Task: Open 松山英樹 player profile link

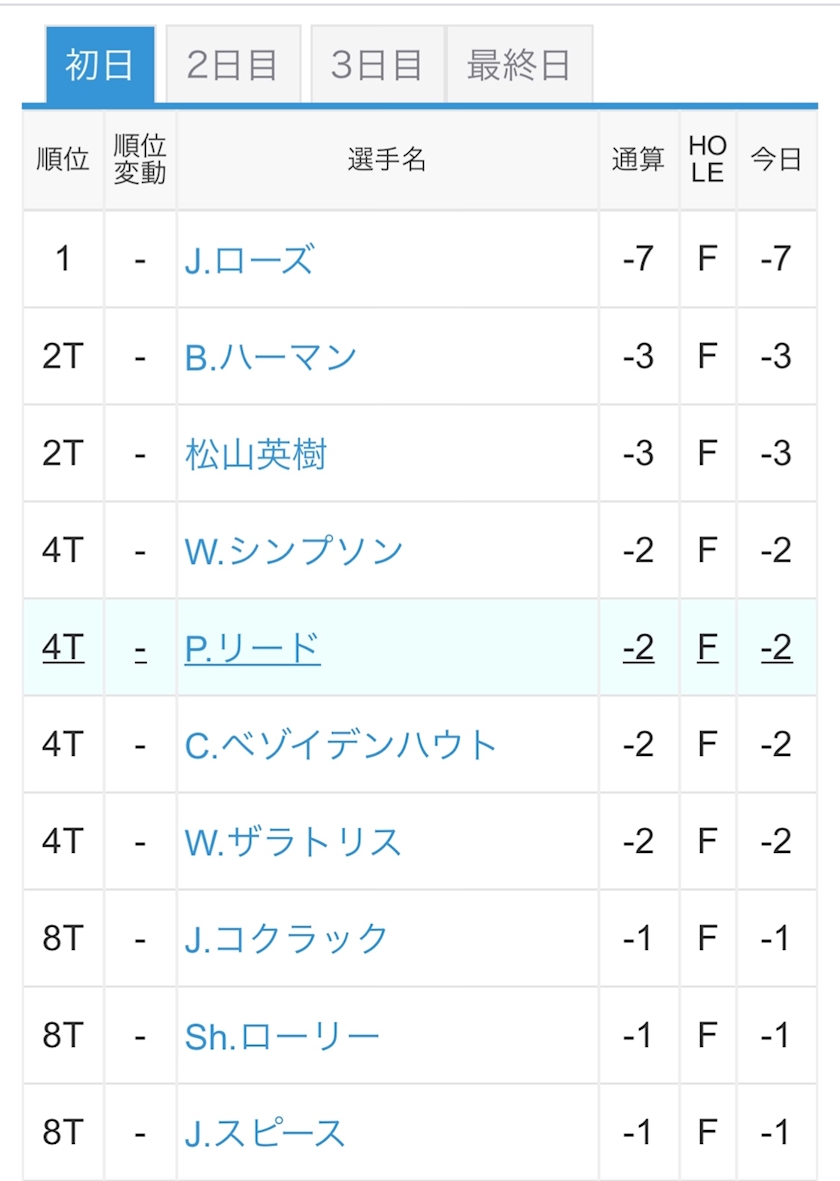Action: tap(255, 455)
